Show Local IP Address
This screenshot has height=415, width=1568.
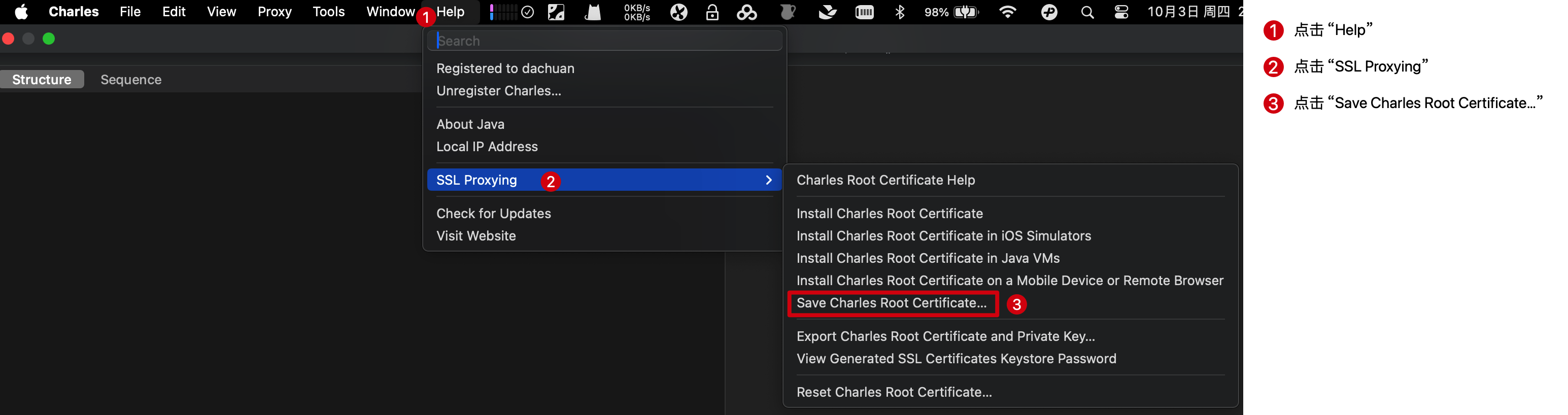pos(487,147)
